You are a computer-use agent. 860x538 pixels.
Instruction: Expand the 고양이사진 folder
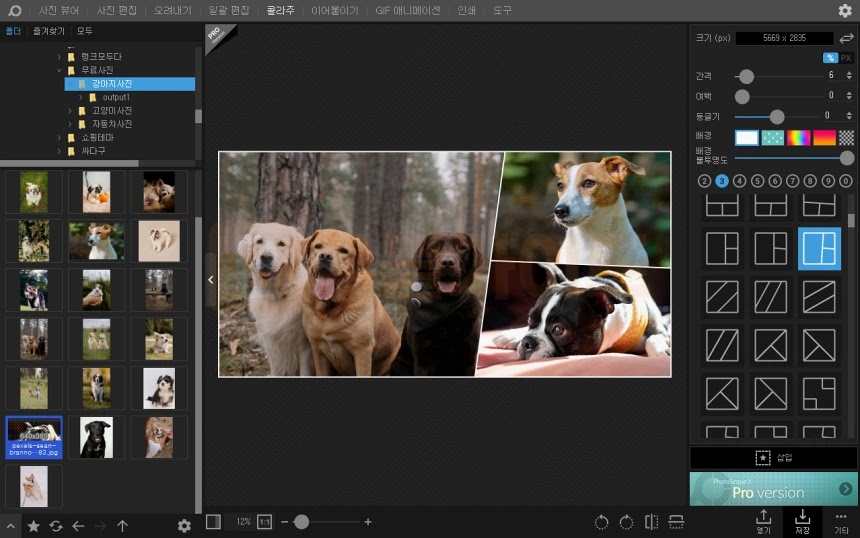(x=70, y=111)
